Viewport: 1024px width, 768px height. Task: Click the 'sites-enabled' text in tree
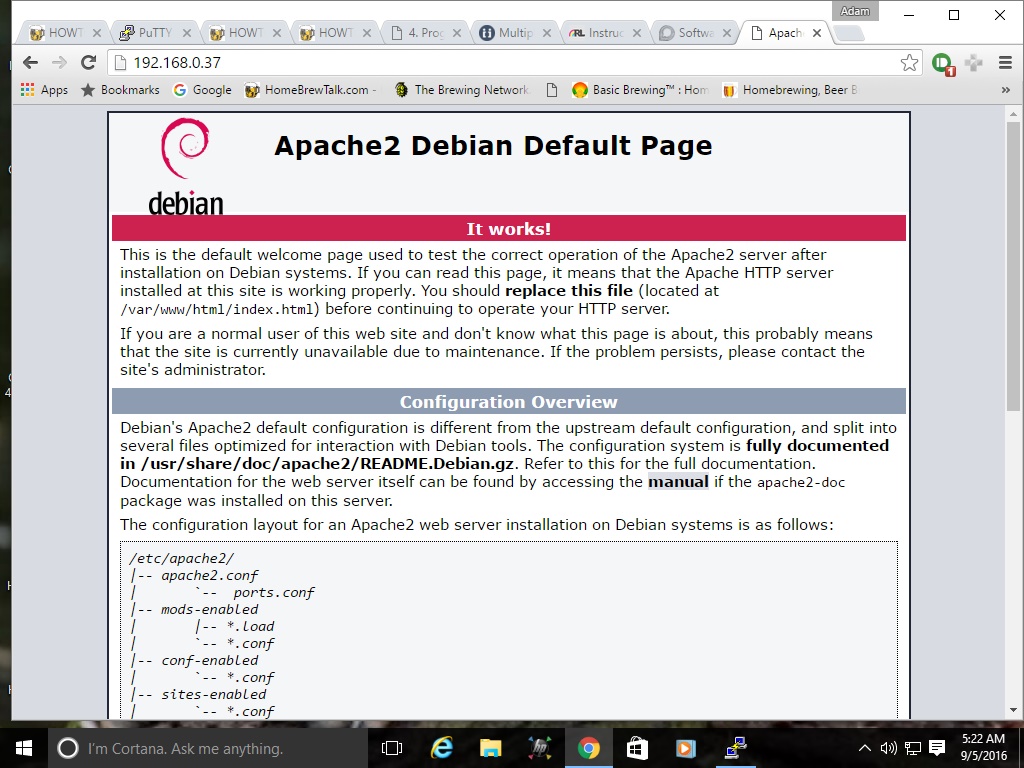coord(214,694)
